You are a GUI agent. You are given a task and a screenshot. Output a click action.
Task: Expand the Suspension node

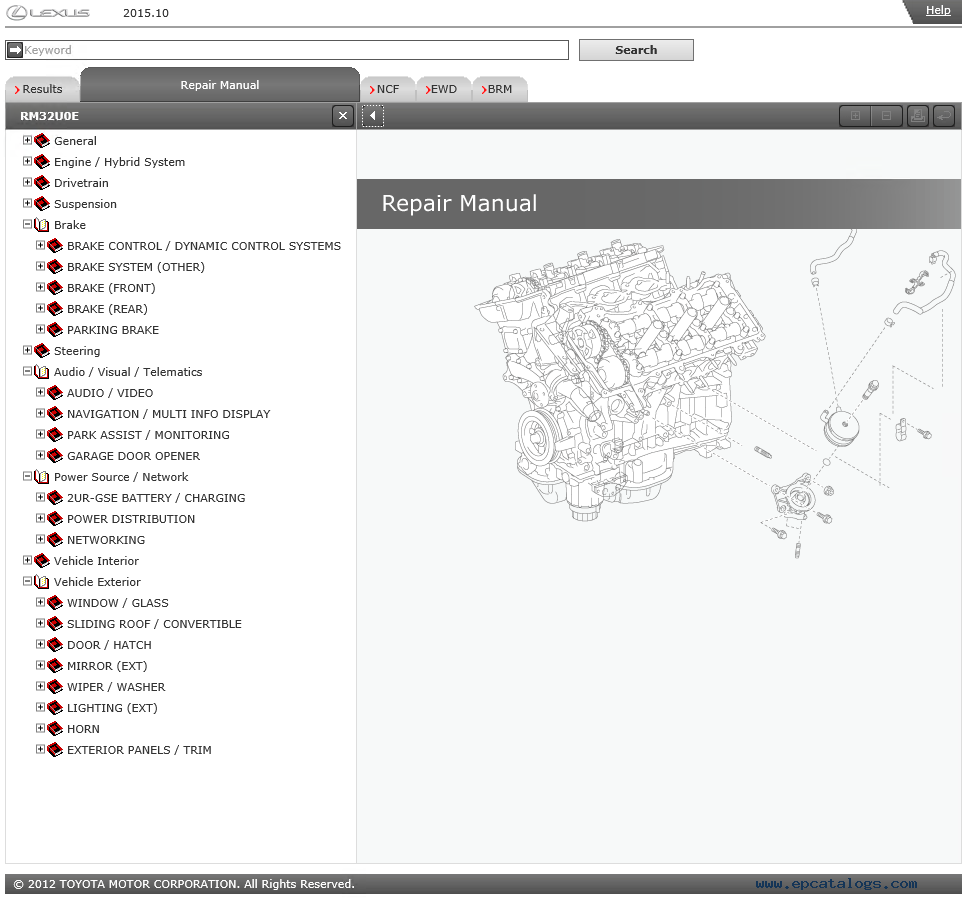tap(27, 203)
